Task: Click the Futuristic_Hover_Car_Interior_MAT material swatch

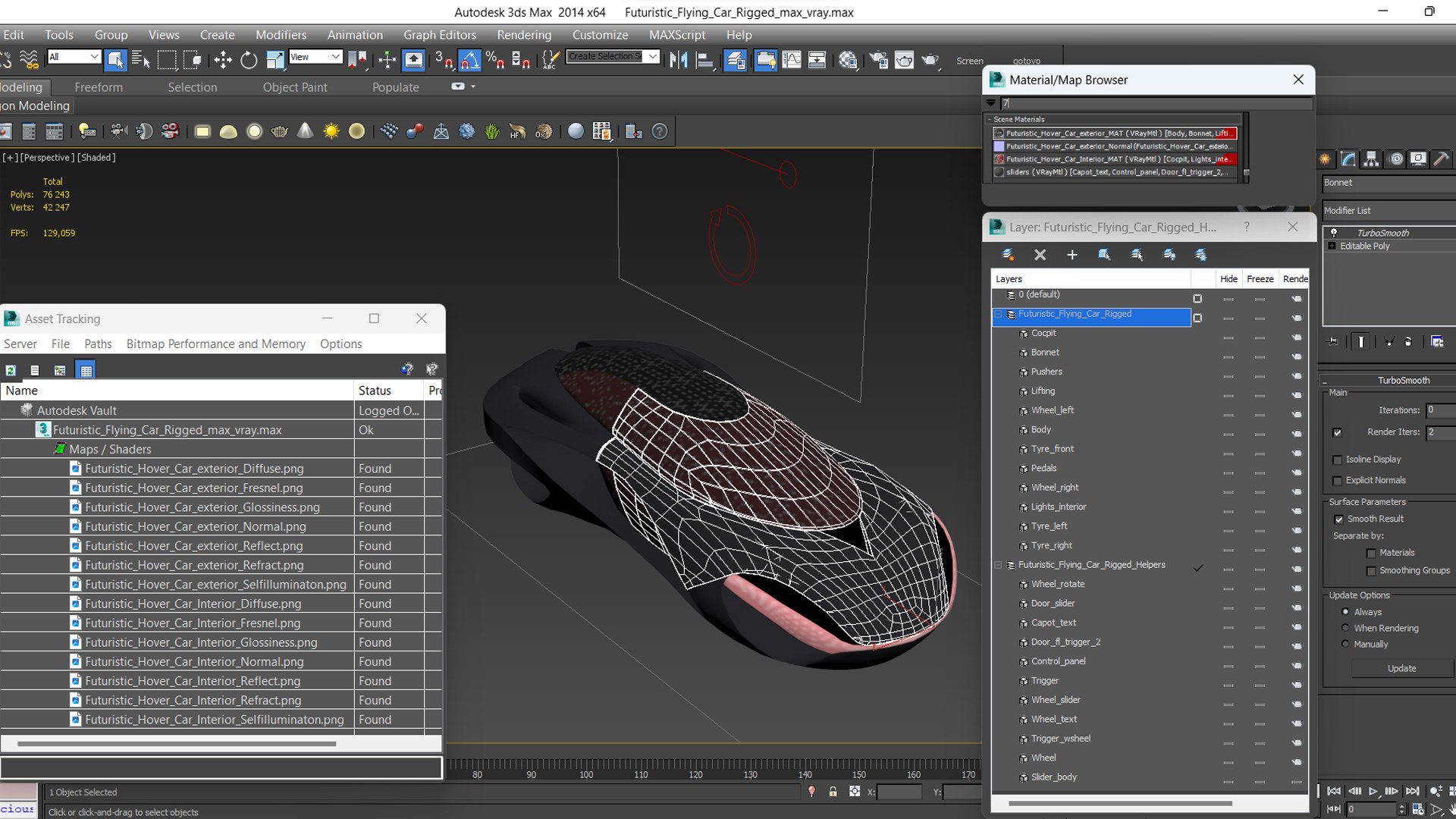Action: [x=999, y=159]
